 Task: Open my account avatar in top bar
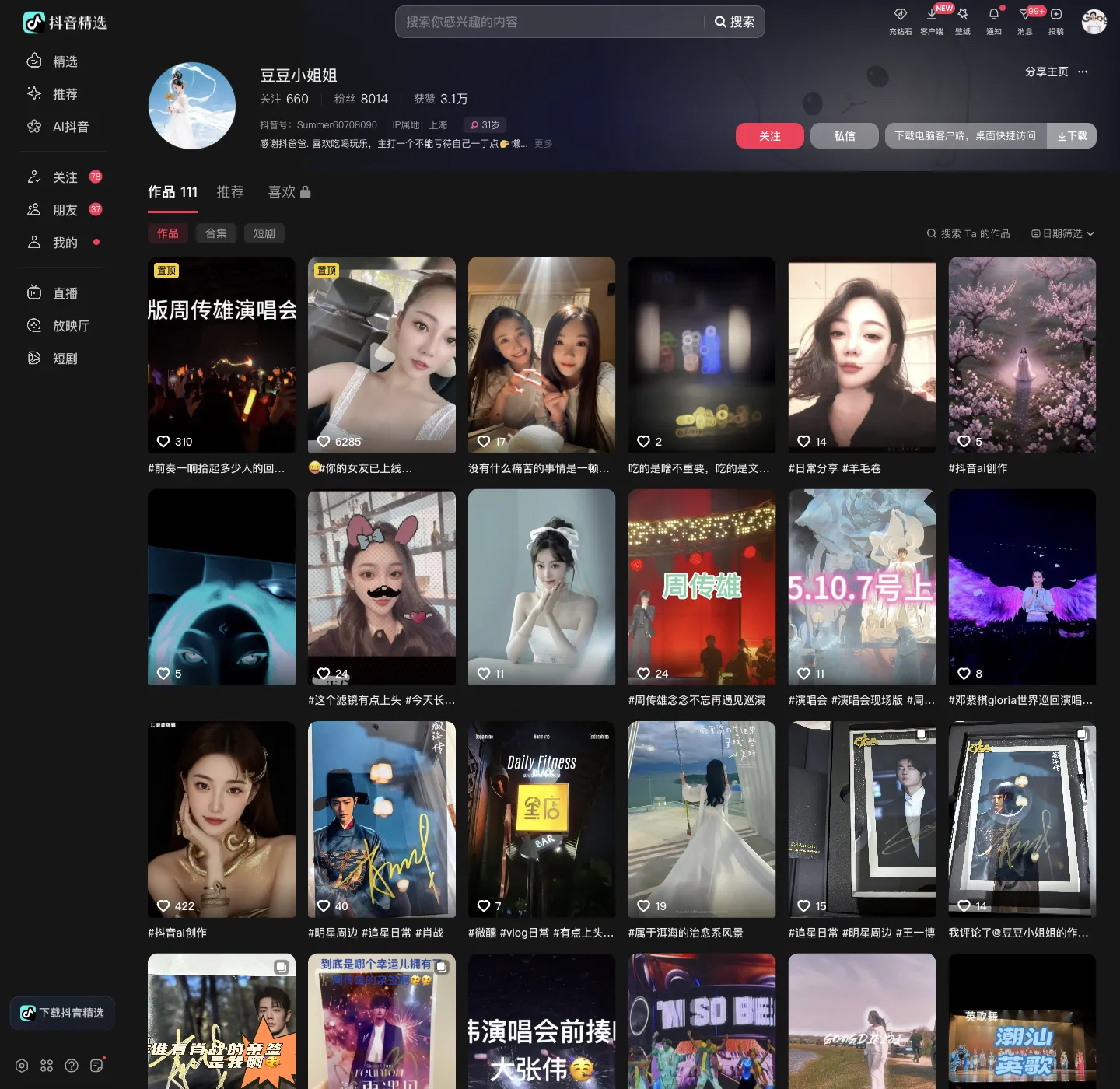click(x=1094, y=22)
